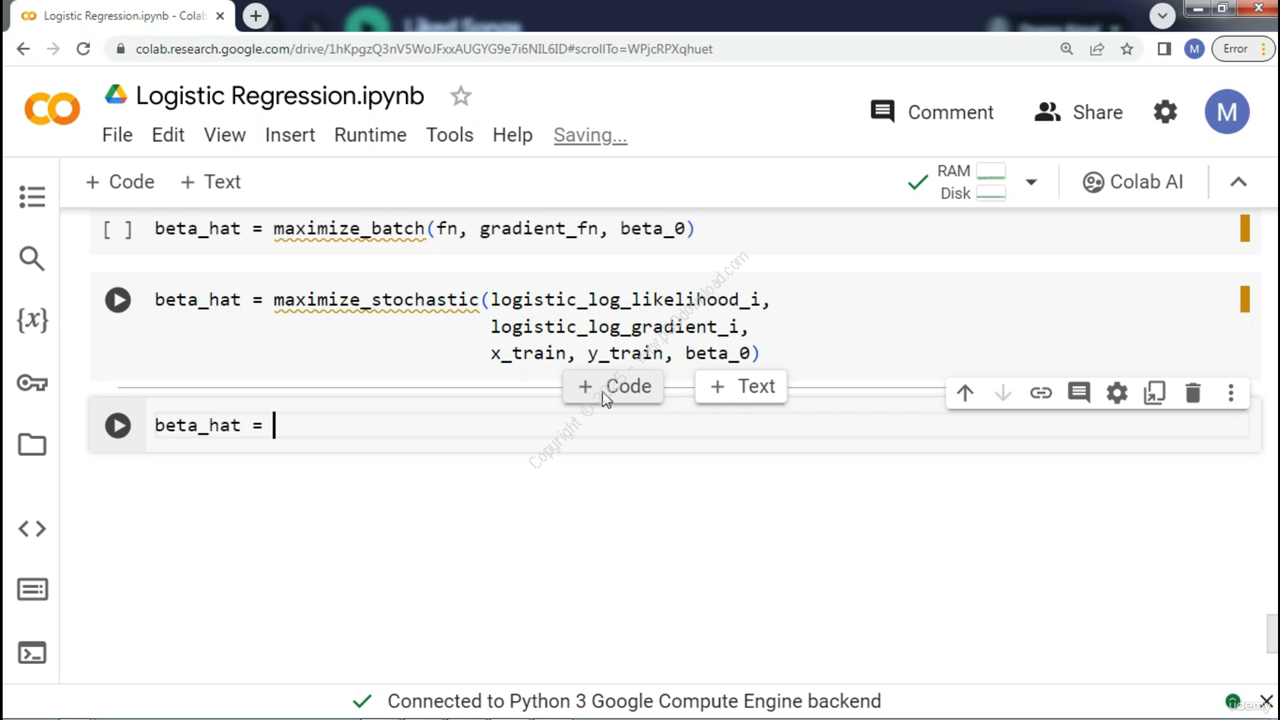Open the Code snippets panel
Screen dimensions: 1280x720
coord(32,528)
